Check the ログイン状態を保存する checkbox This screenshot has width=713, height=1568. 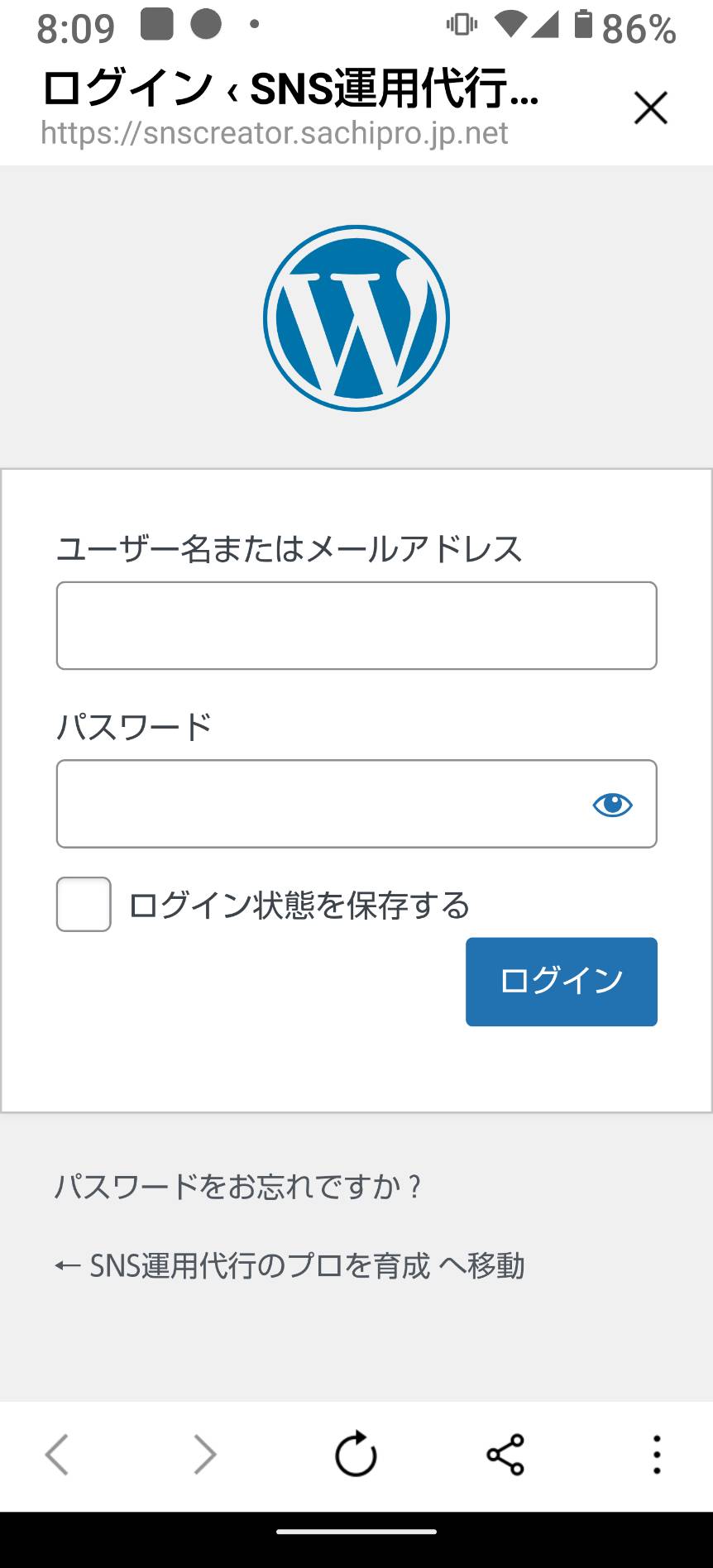[x=84, y=904]
